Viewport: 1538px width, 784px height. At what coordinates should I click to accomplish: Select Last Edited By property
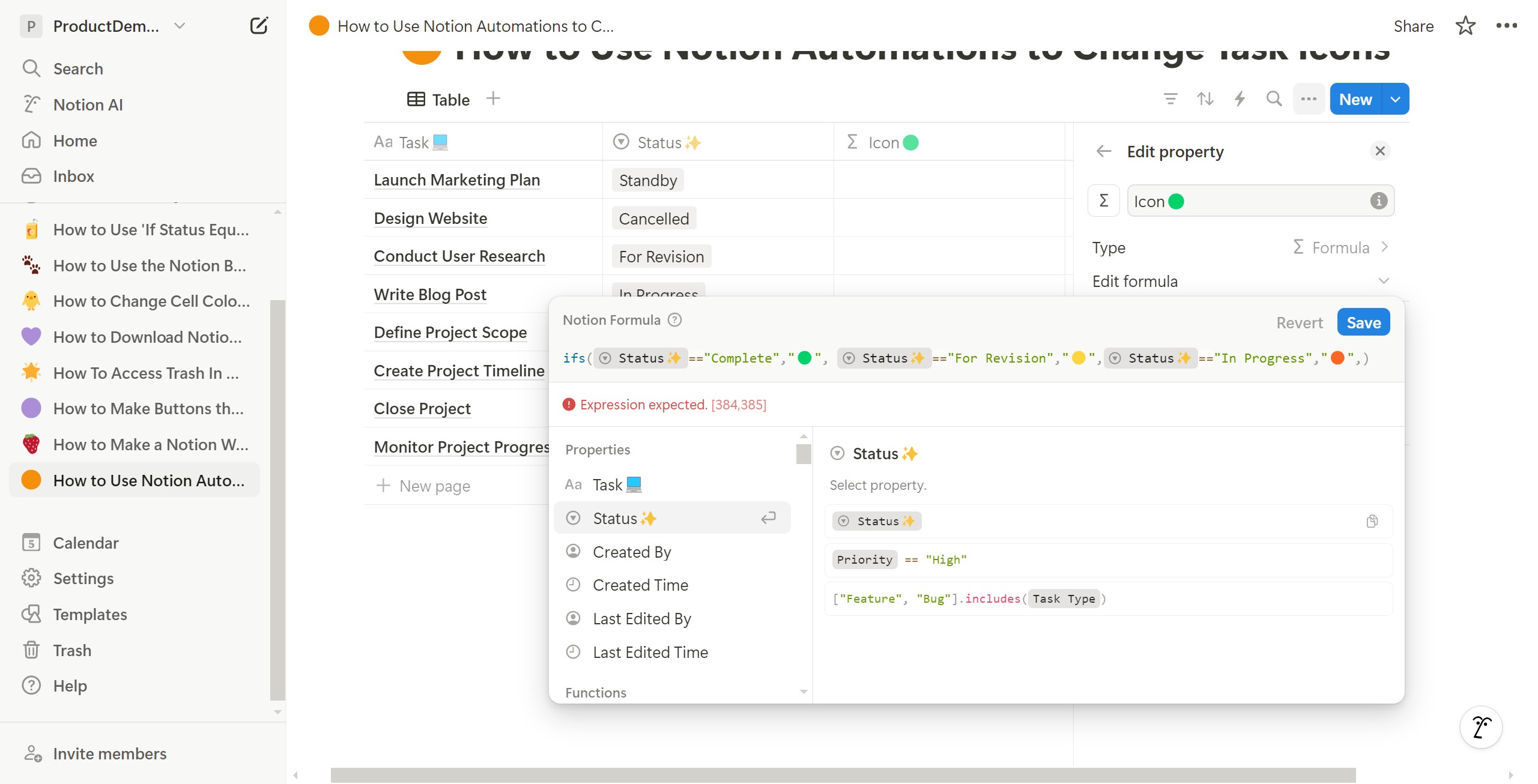(672, 618)
